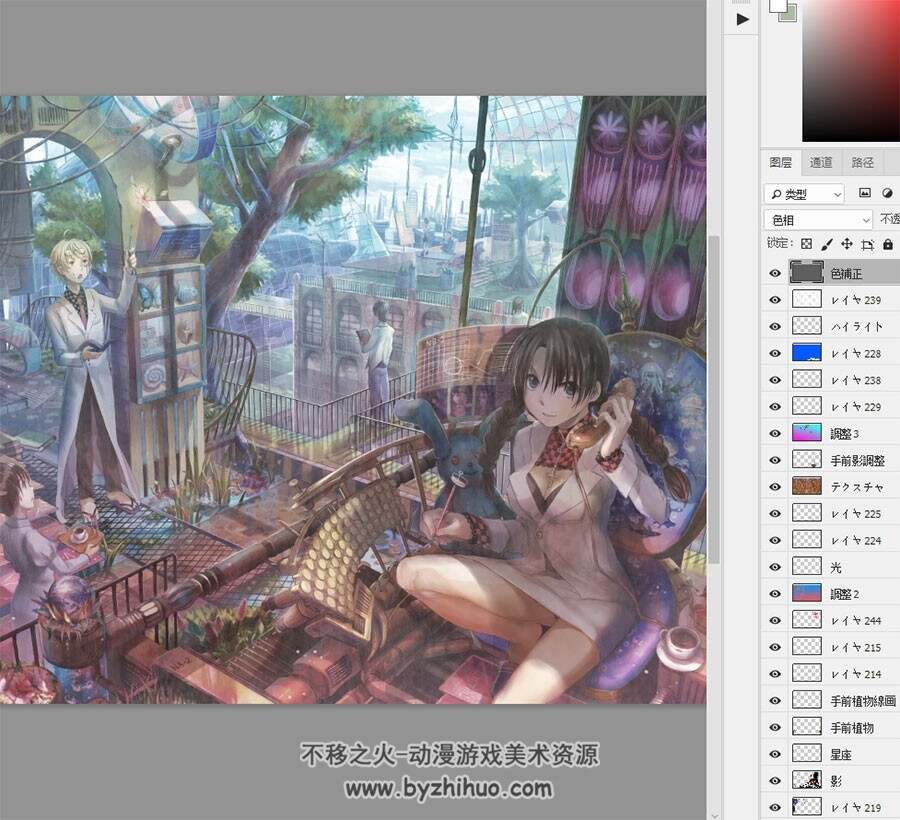900x820 pixels.
Task: Click the play action triangle icon
Action: click(x=742, y=19)
